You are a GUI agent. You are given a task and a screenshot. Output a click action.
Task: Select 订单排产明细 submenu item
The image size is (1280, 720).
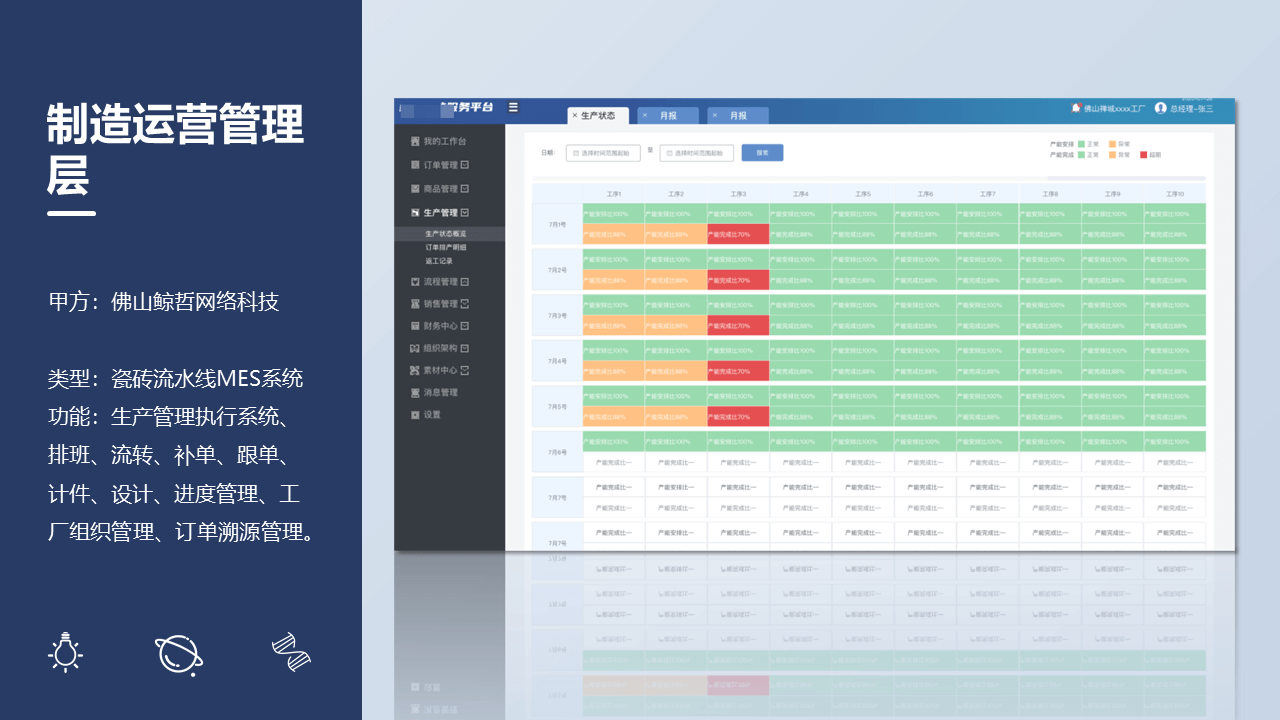coord(446,247)
